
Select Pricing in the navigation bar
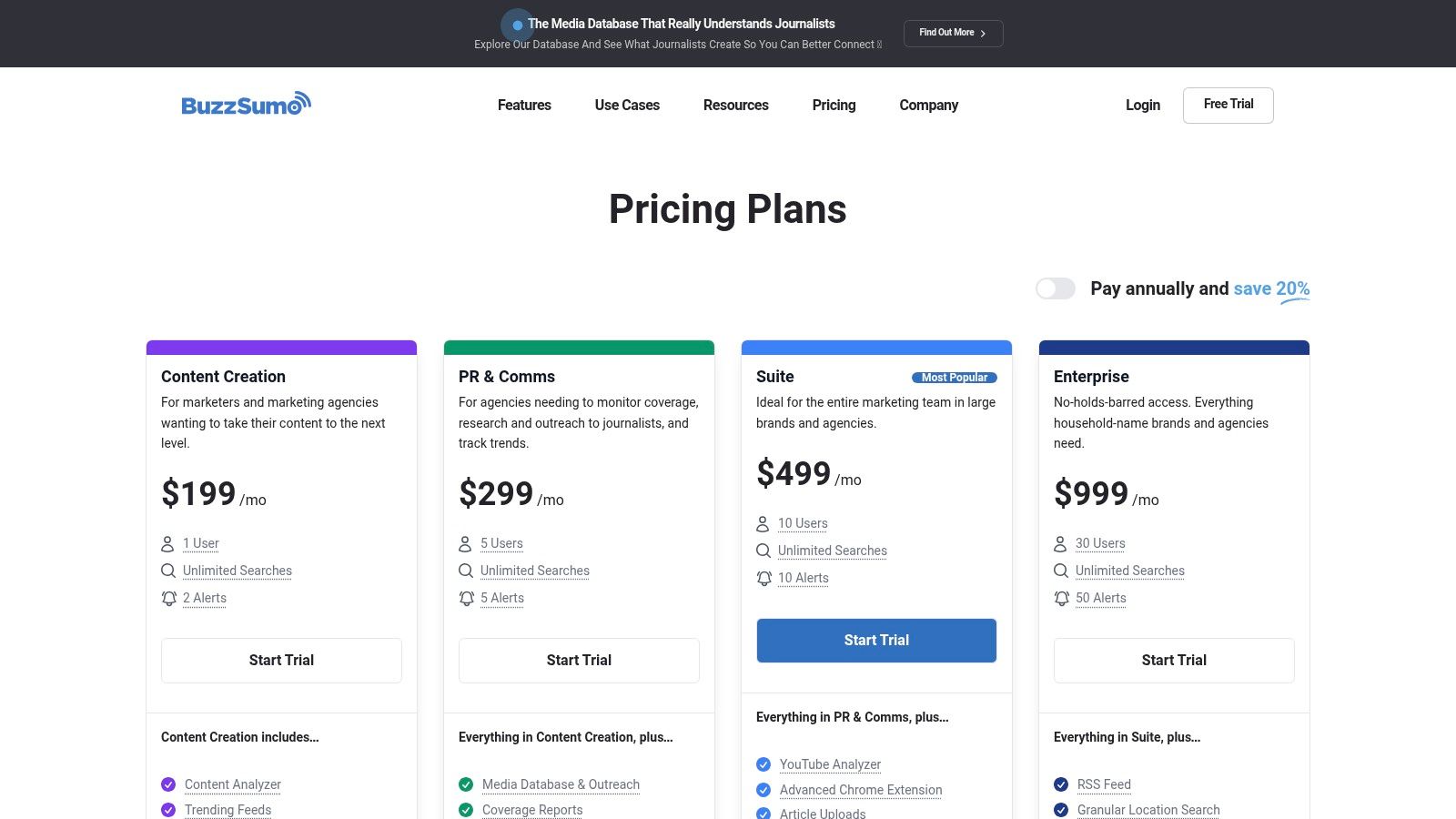834,105
